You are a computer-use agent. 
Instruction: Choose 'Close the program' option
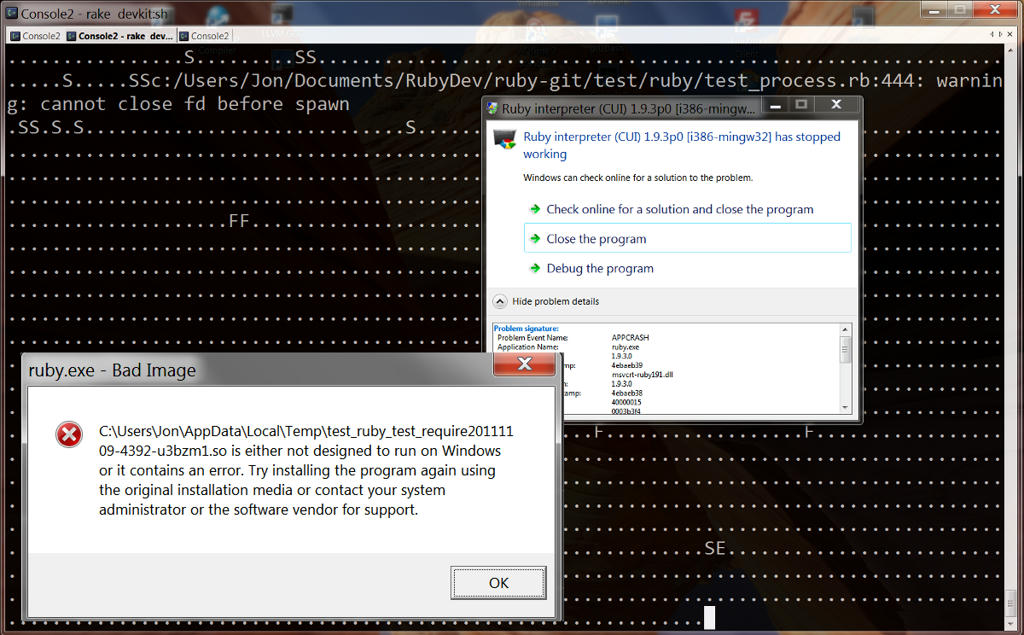tap(596, 239)
